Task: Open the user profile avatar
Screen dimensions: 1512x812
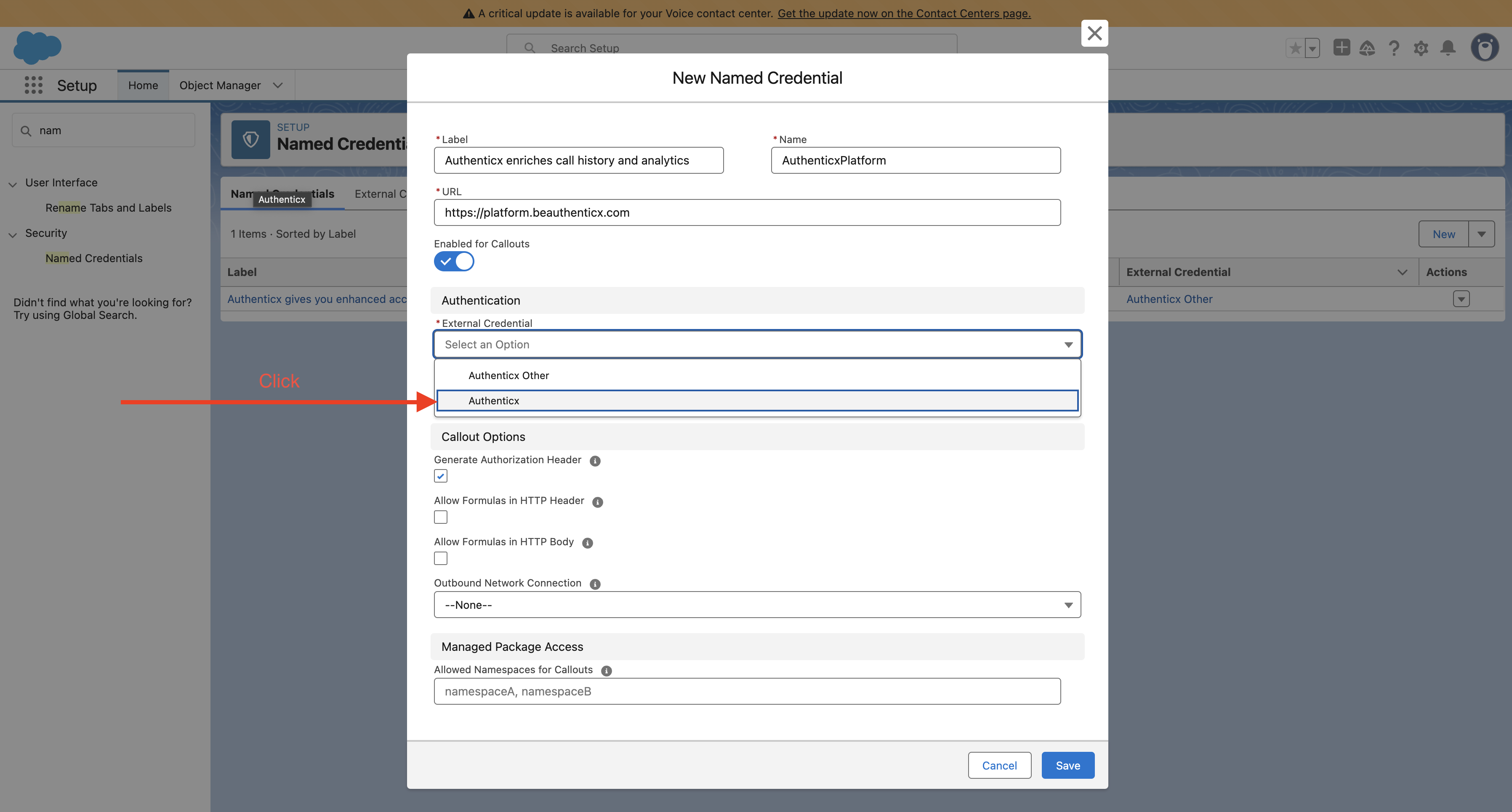Action: click(1485, 48)
